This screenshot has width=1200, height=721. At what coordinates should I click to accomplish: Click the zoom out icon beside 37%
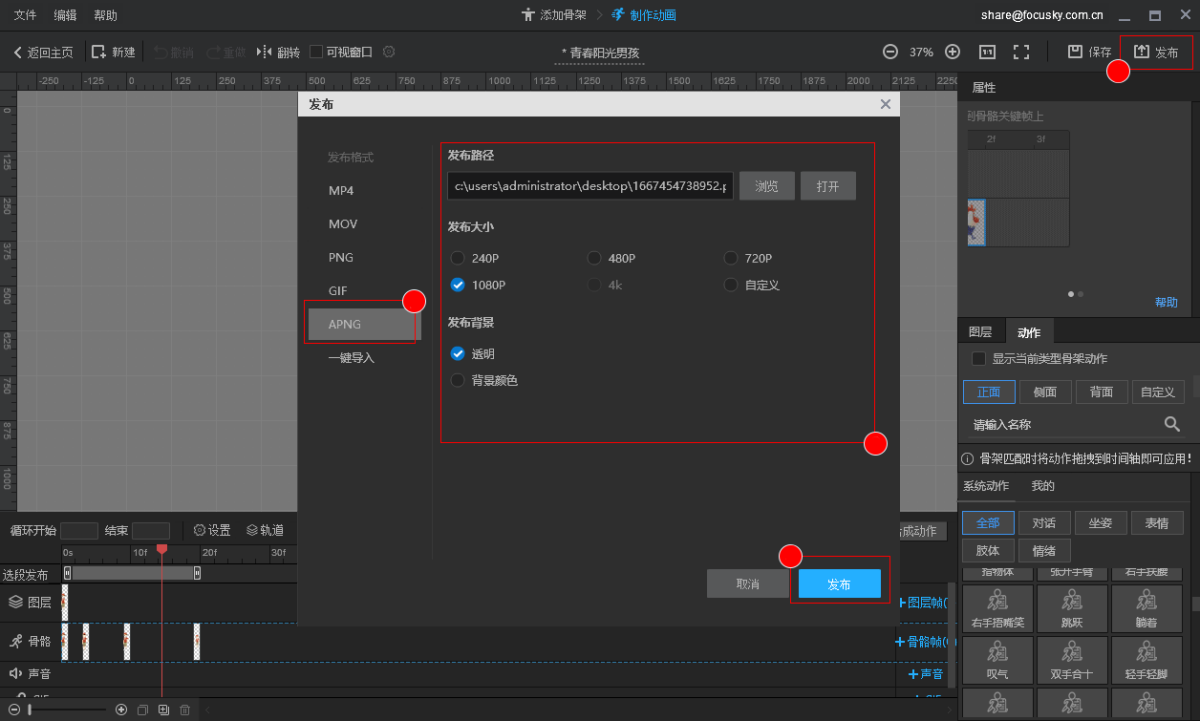890,52
